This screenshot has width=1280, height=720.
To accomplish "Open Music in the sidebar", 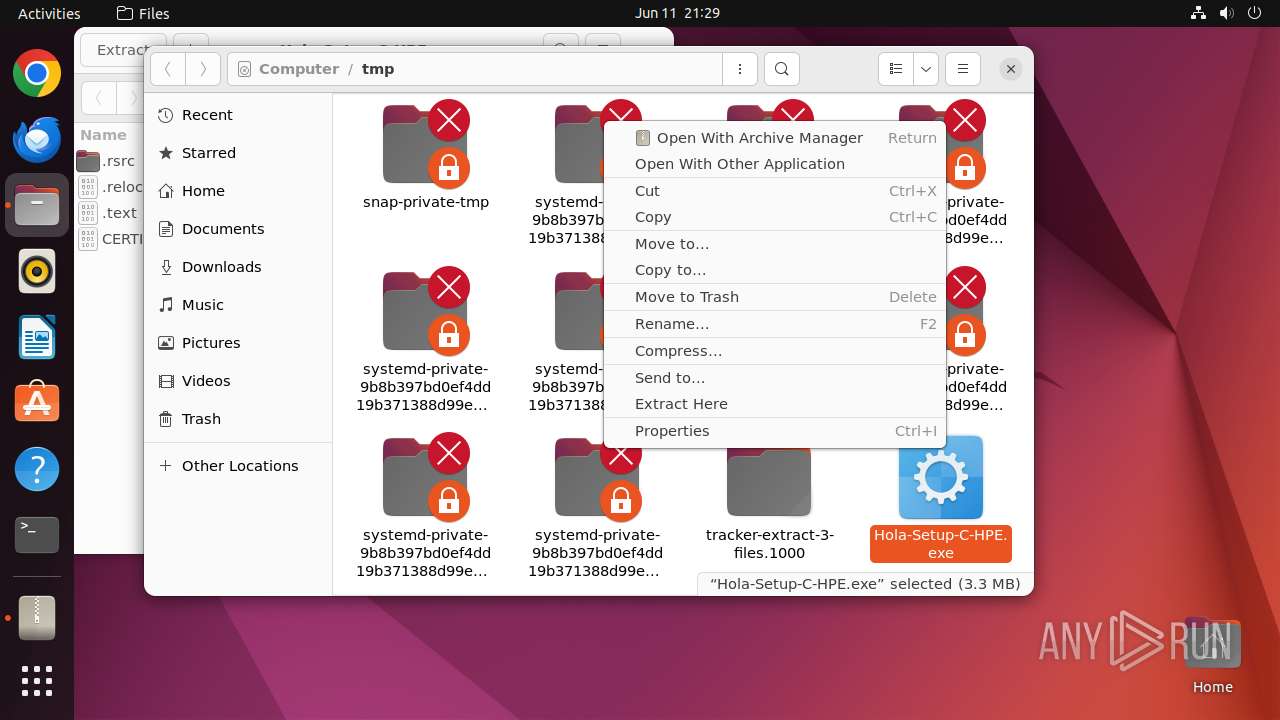I will click(238, 305).
